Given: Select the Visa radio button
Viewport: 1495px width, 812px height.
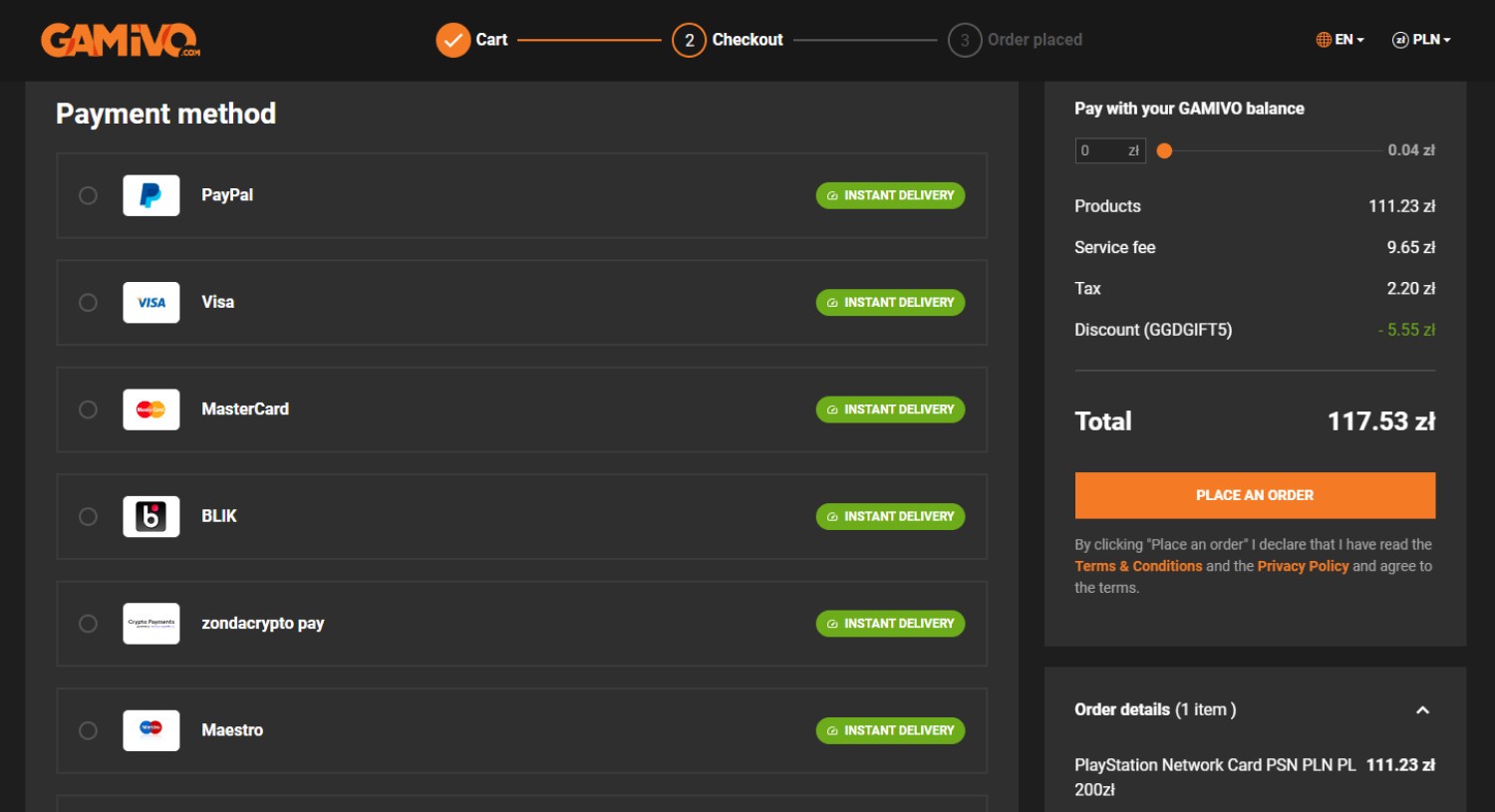Looking at the screenshot, I should click(88, 302).
